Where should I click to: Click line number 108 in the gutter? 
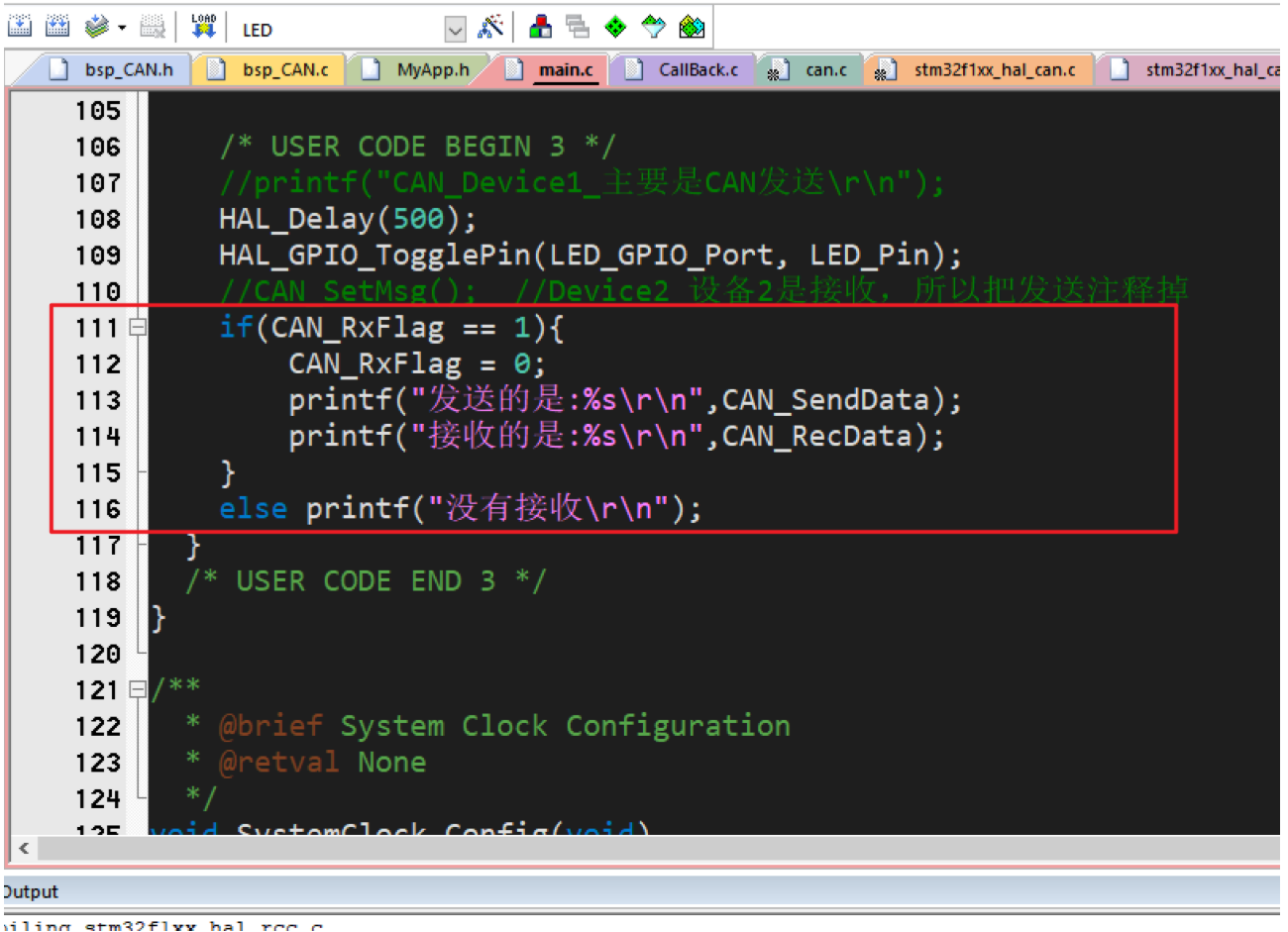[x=98, y=219]
